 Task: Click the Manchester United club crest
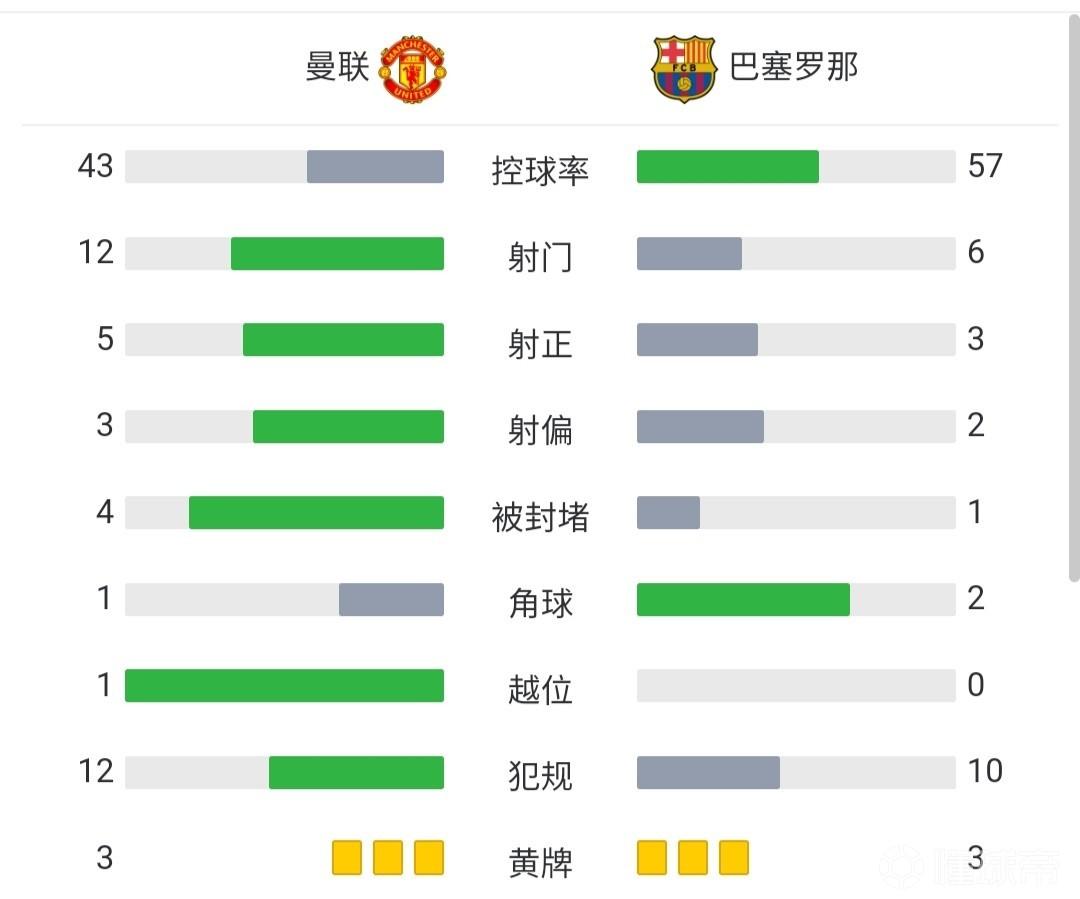[x=415, y=68]
